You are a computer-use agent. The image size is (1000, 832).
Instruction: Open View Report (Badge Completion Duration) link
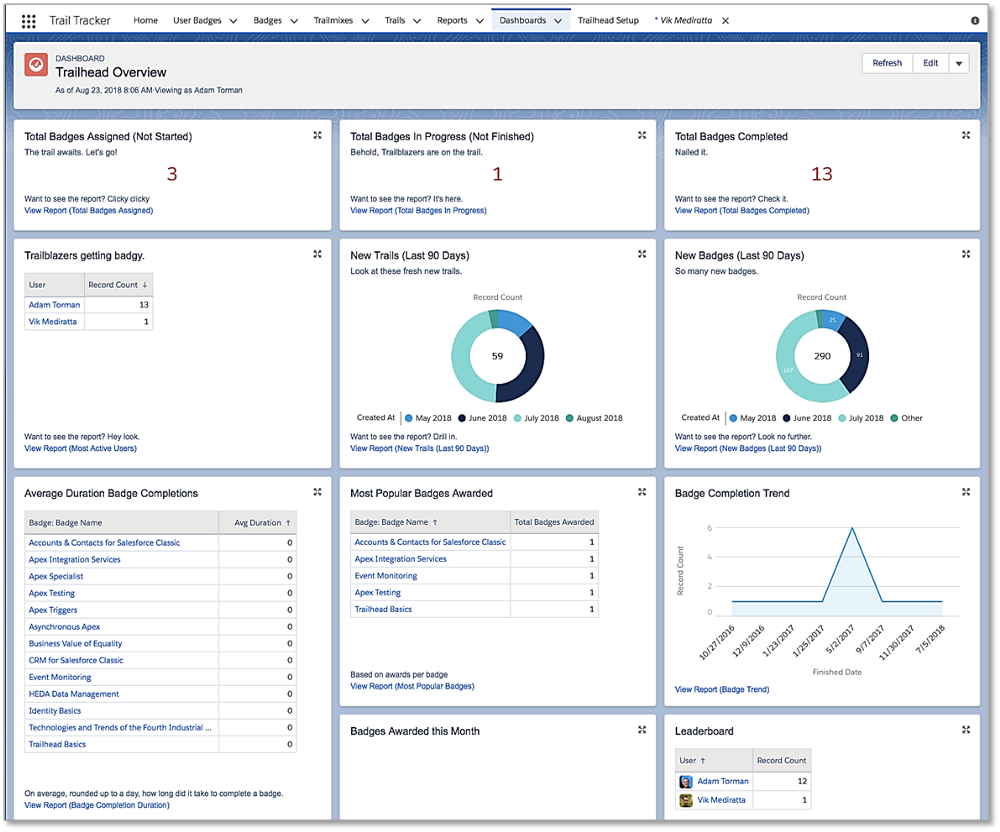click(x=97, y=805)
